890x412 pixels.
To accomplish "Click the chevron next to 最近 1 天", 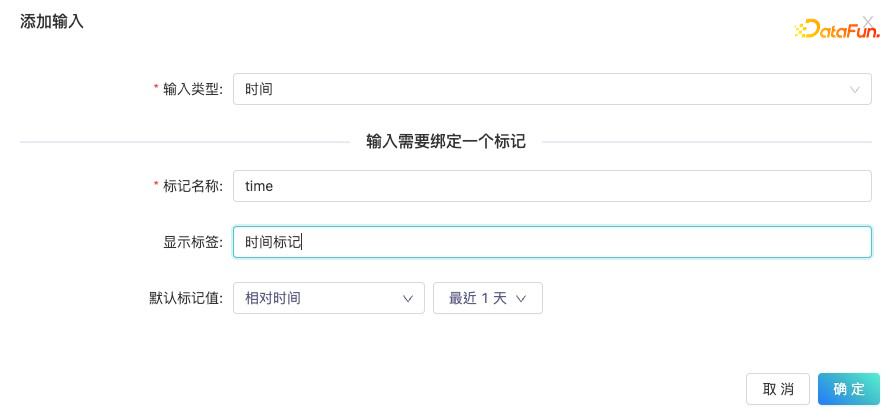I will pos(521,298).
